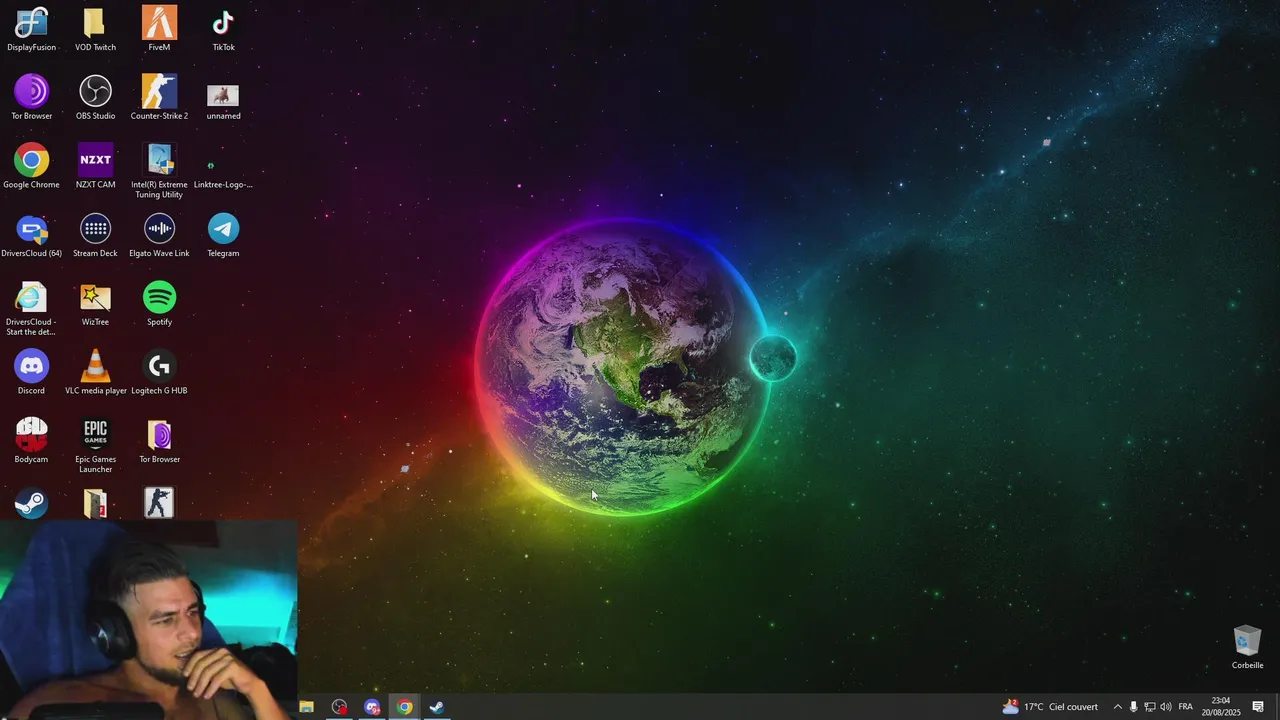This screenshot has width=1280, height=720.
Task: Expand the hidden system tray icons chevron
Action: [1117, 707]
